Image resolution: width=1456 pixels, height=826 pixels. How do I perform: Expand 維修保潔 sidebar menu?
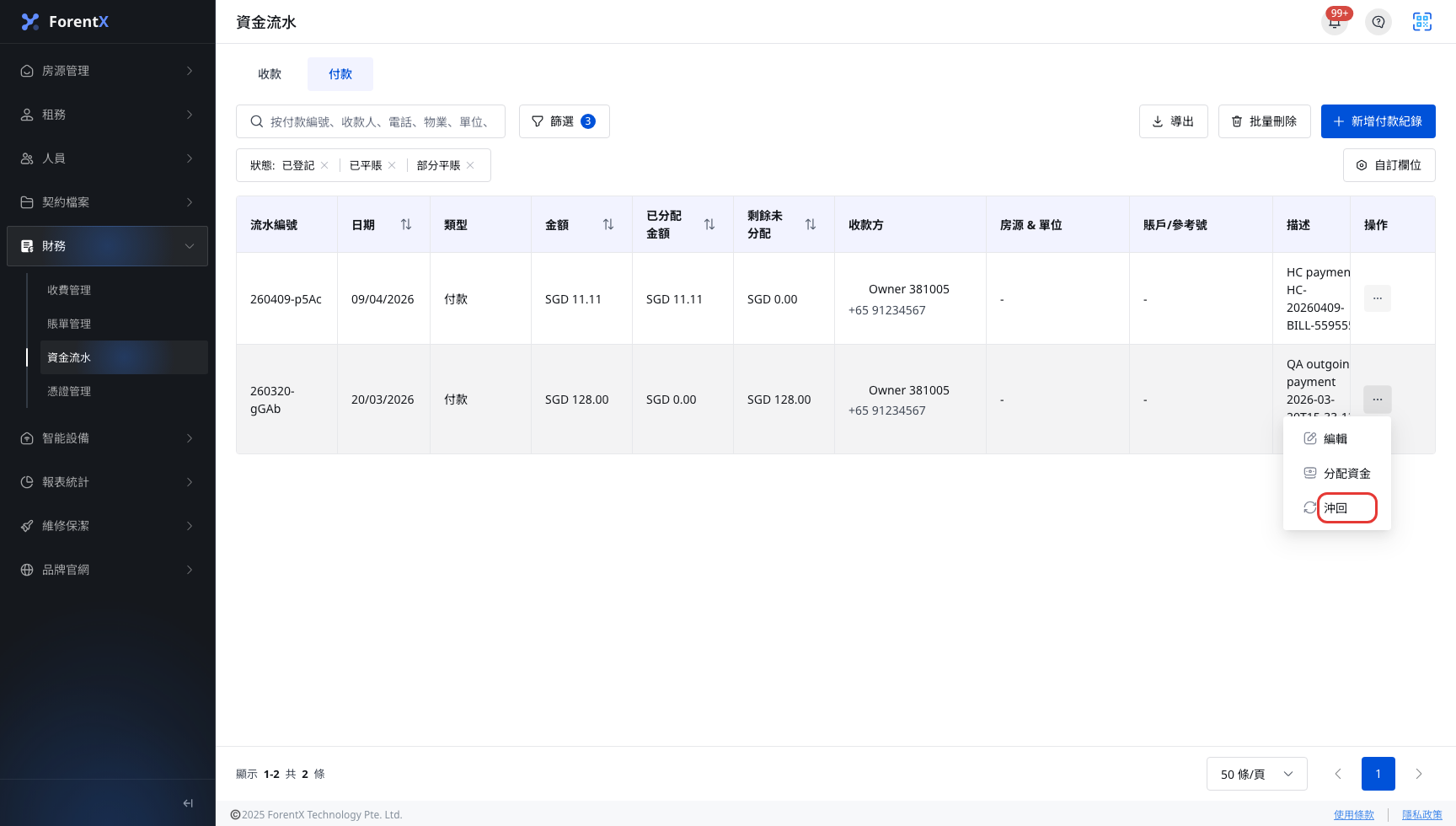click(x=108, y=526)
